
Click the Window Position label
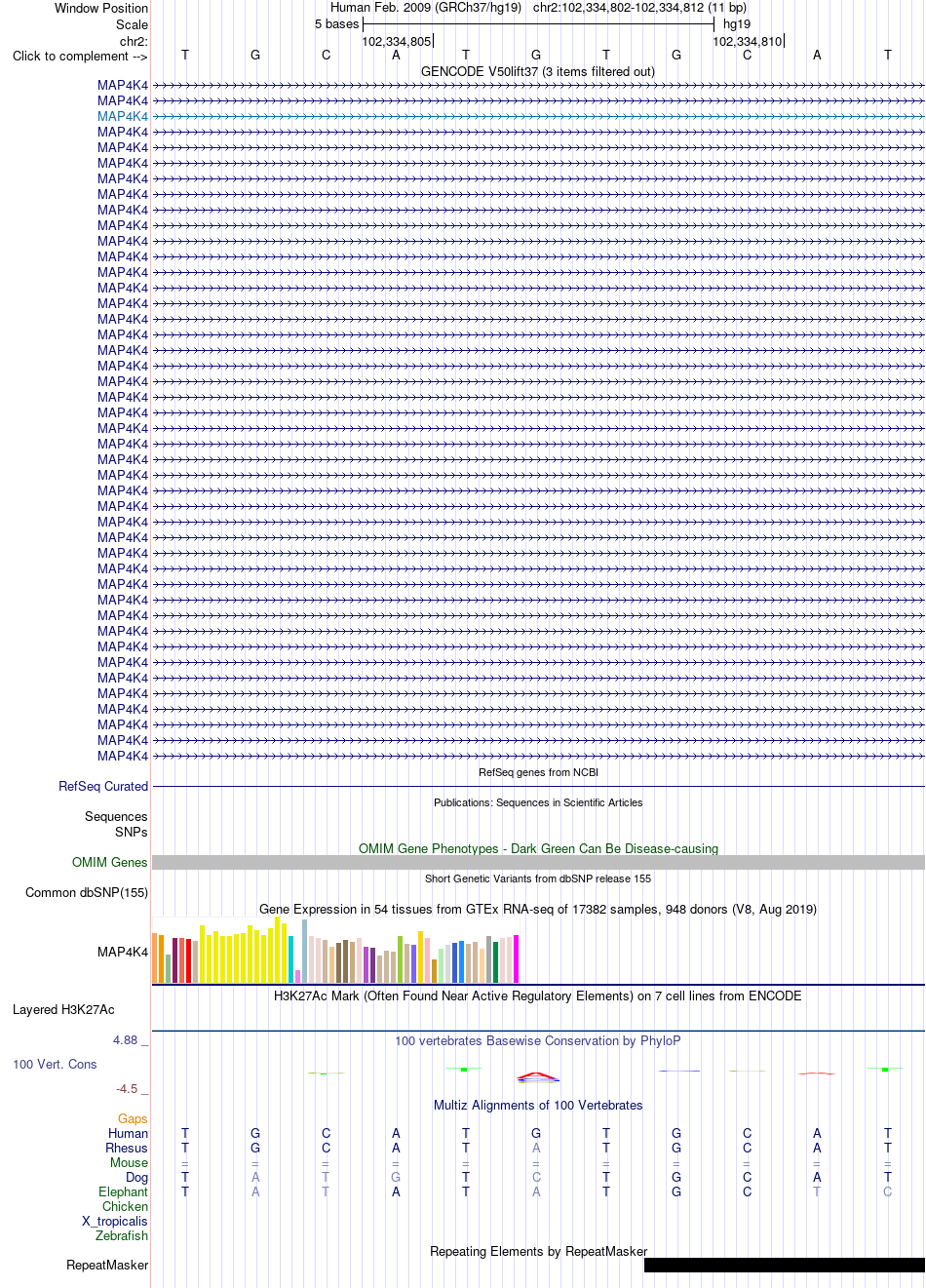[101, 8]
